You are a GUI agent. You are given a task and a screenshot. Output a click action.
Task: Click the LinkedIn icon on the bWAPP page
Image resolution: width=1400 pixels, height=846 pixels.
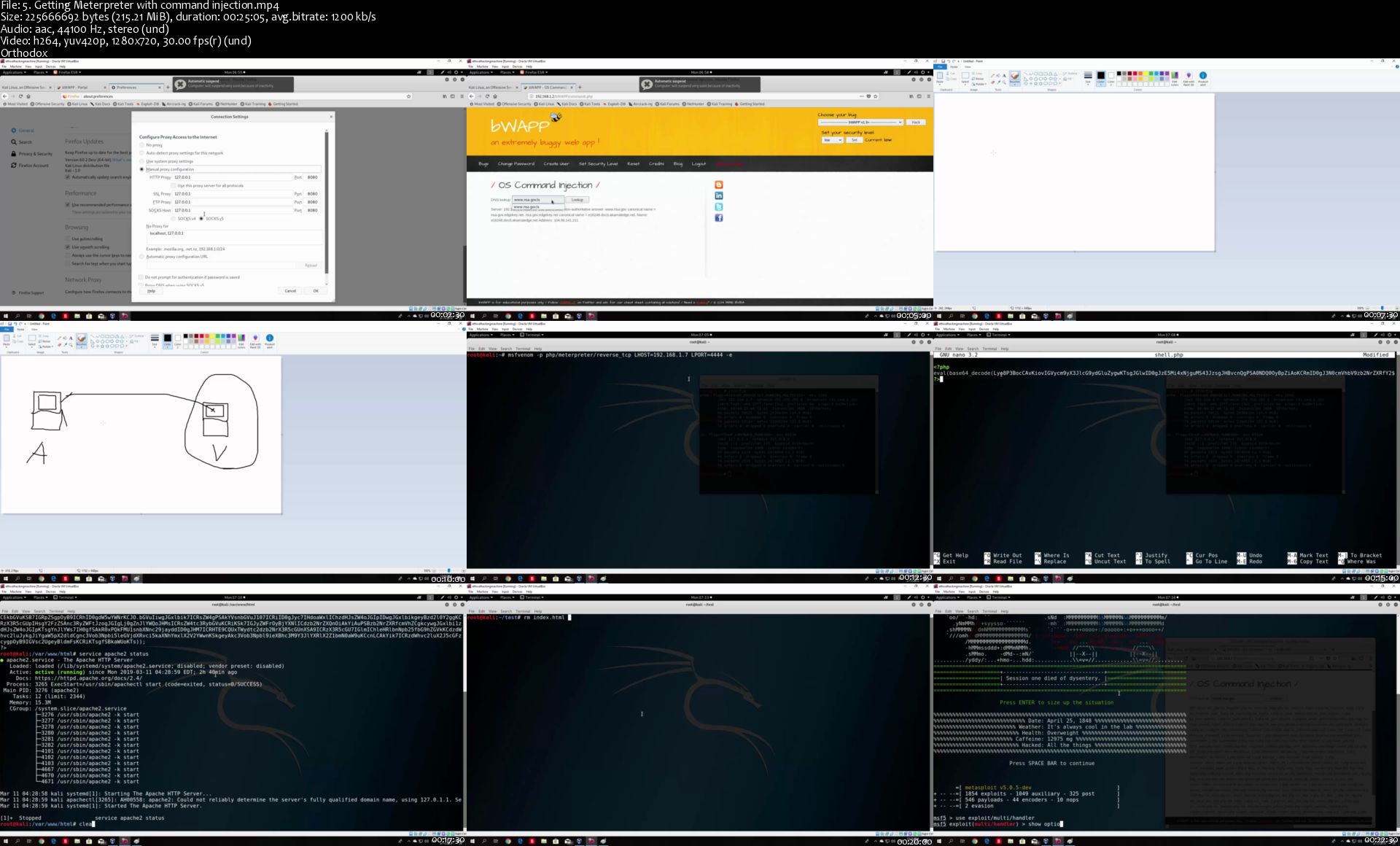point(718,196)
